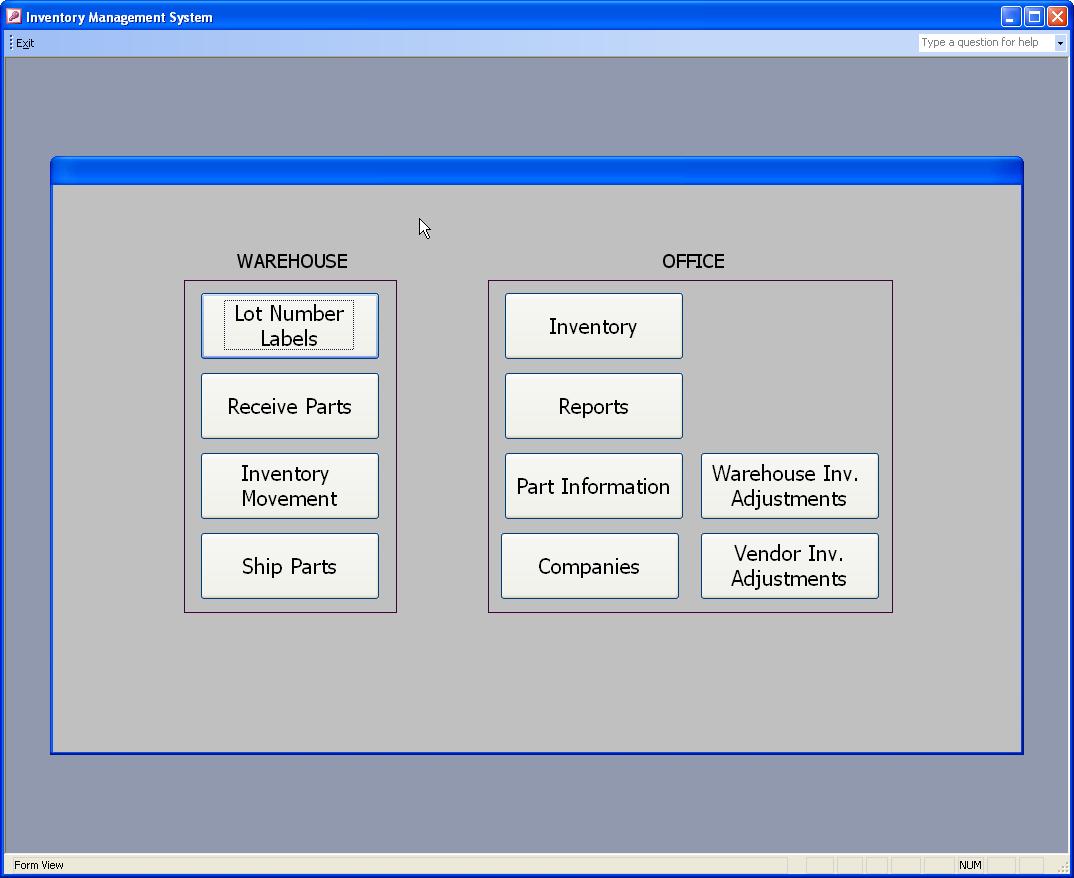Click the 'Type a question for help' box
Viewport: 1074px width, 878px height.
985,42
